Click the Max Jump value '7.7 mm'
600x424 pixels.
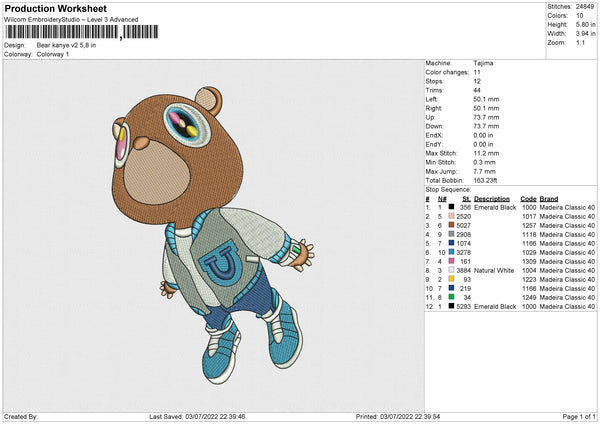click(x=485, y=171)
